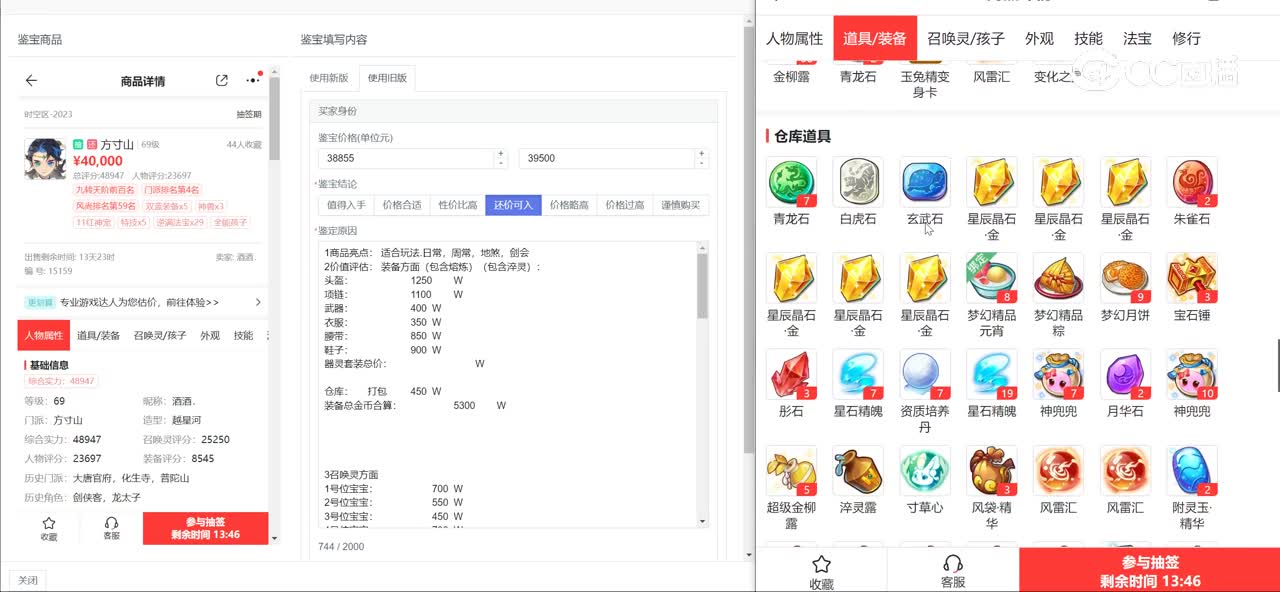Screen dimensions: 1280x592
Task: Click the 九转天阶前百名 tag
Action: click(105, 190)
